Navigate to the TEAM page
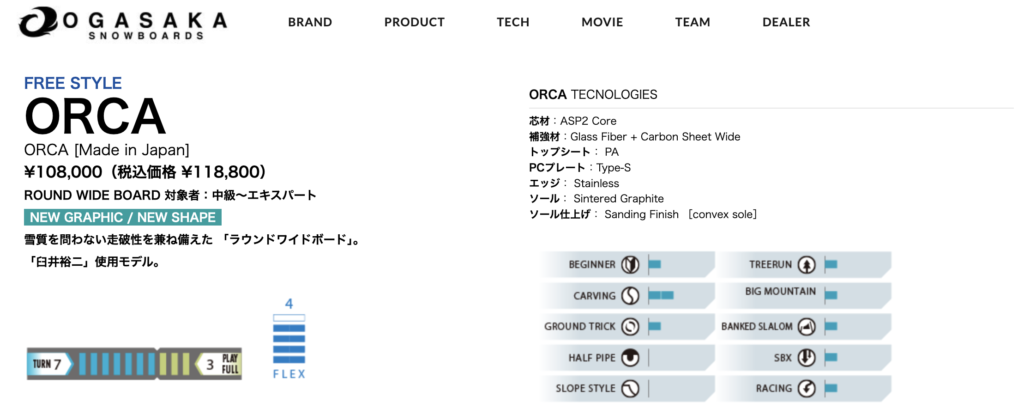The width and height of the screenshot is (1024, 415). pyautogui.click(x=692, y=22)
